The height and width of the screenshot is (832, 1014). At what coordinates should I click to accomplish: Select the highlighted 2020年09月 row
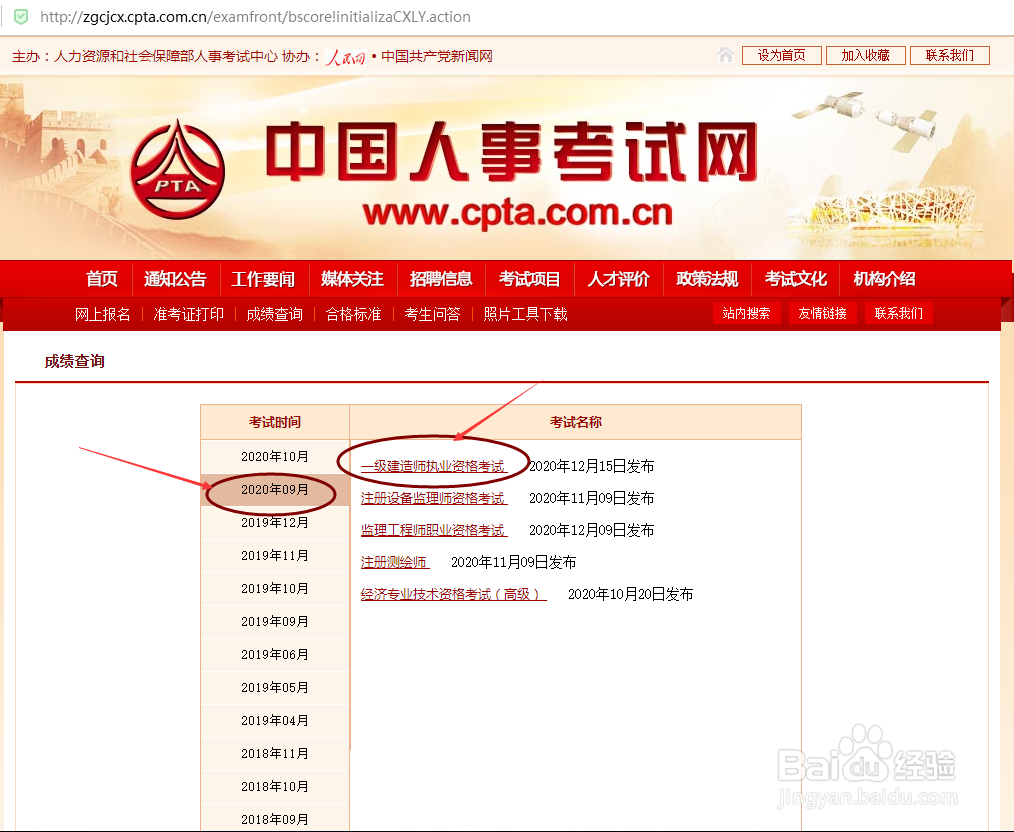(x=274, y=488)
